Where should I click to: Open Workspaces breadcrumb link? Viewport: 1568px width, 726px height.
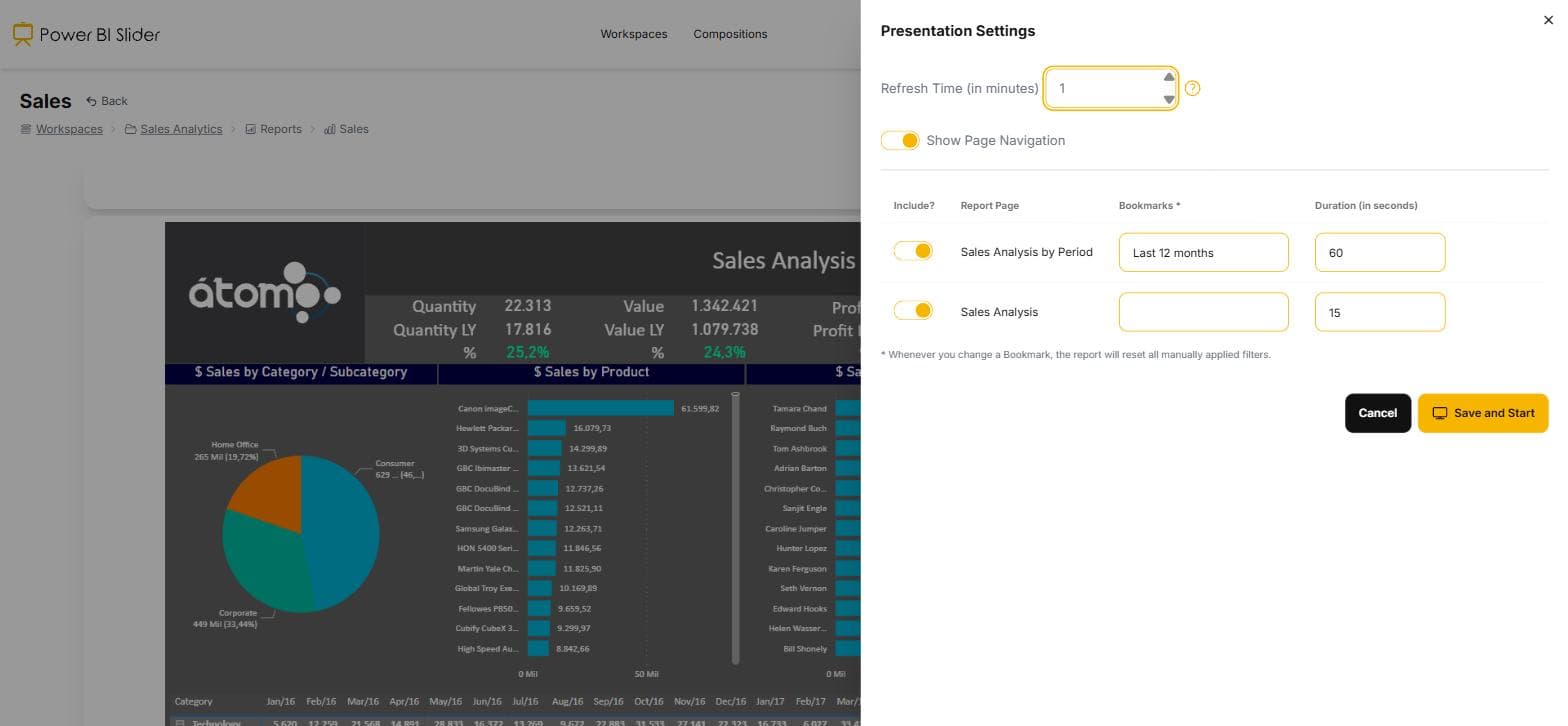tap(69, 129)
